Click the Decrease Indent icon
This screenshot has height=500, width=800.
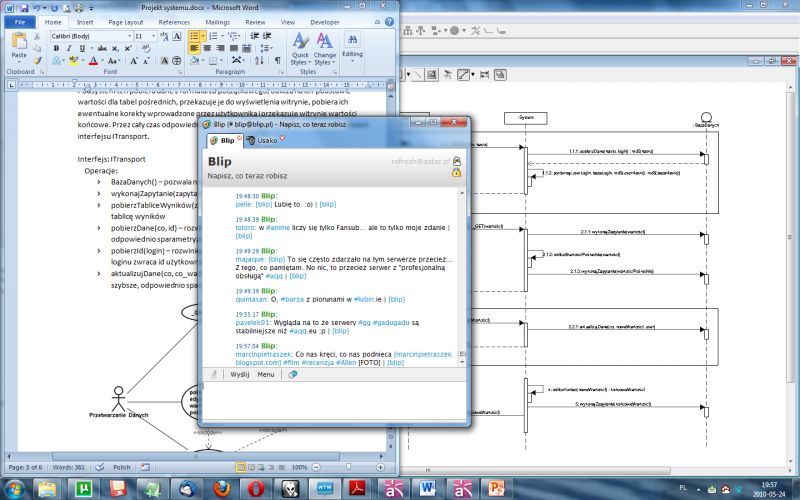(x=254, y=36)
